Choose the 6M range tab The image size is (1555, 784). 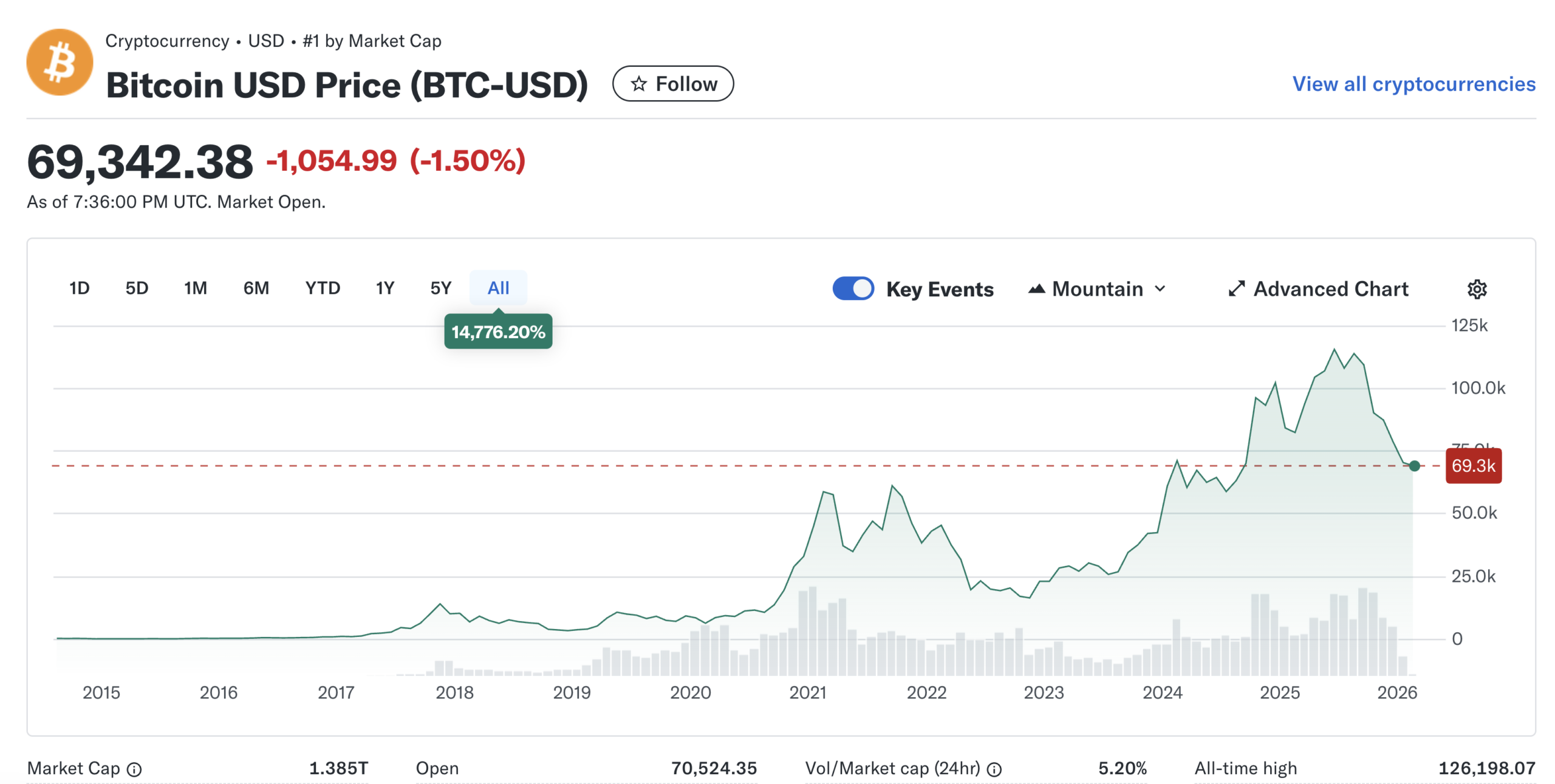click(256, 288)
